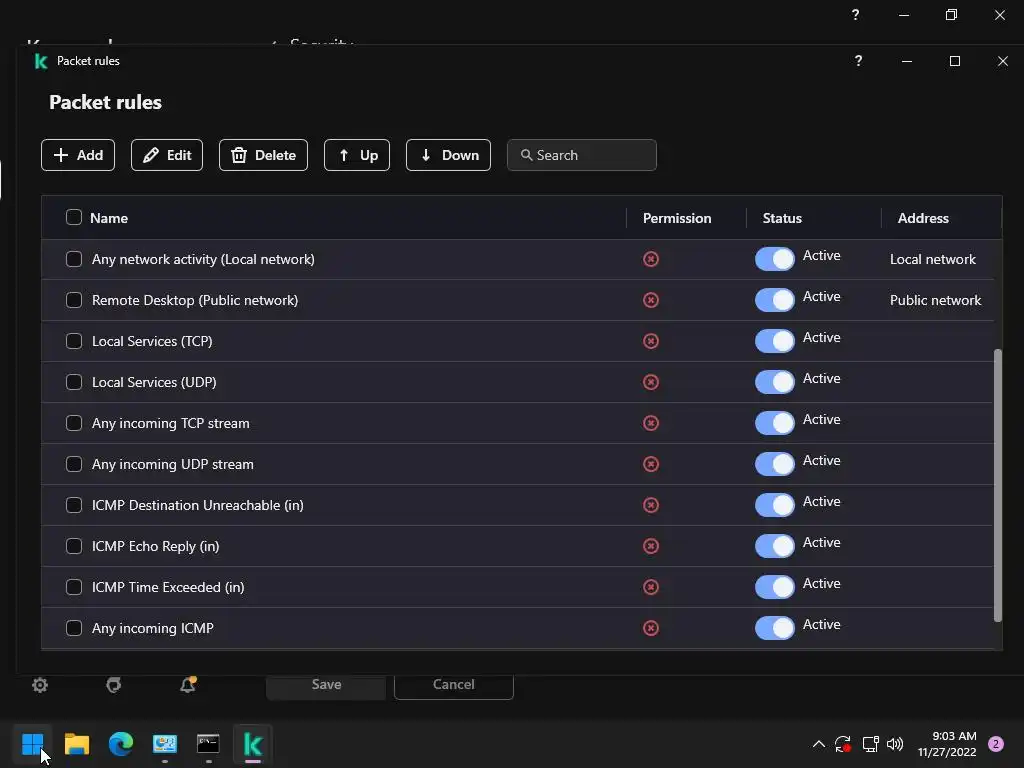Show hidden icons tray chevron
This screenshot has width=1024, height=768.
[818, 744]
